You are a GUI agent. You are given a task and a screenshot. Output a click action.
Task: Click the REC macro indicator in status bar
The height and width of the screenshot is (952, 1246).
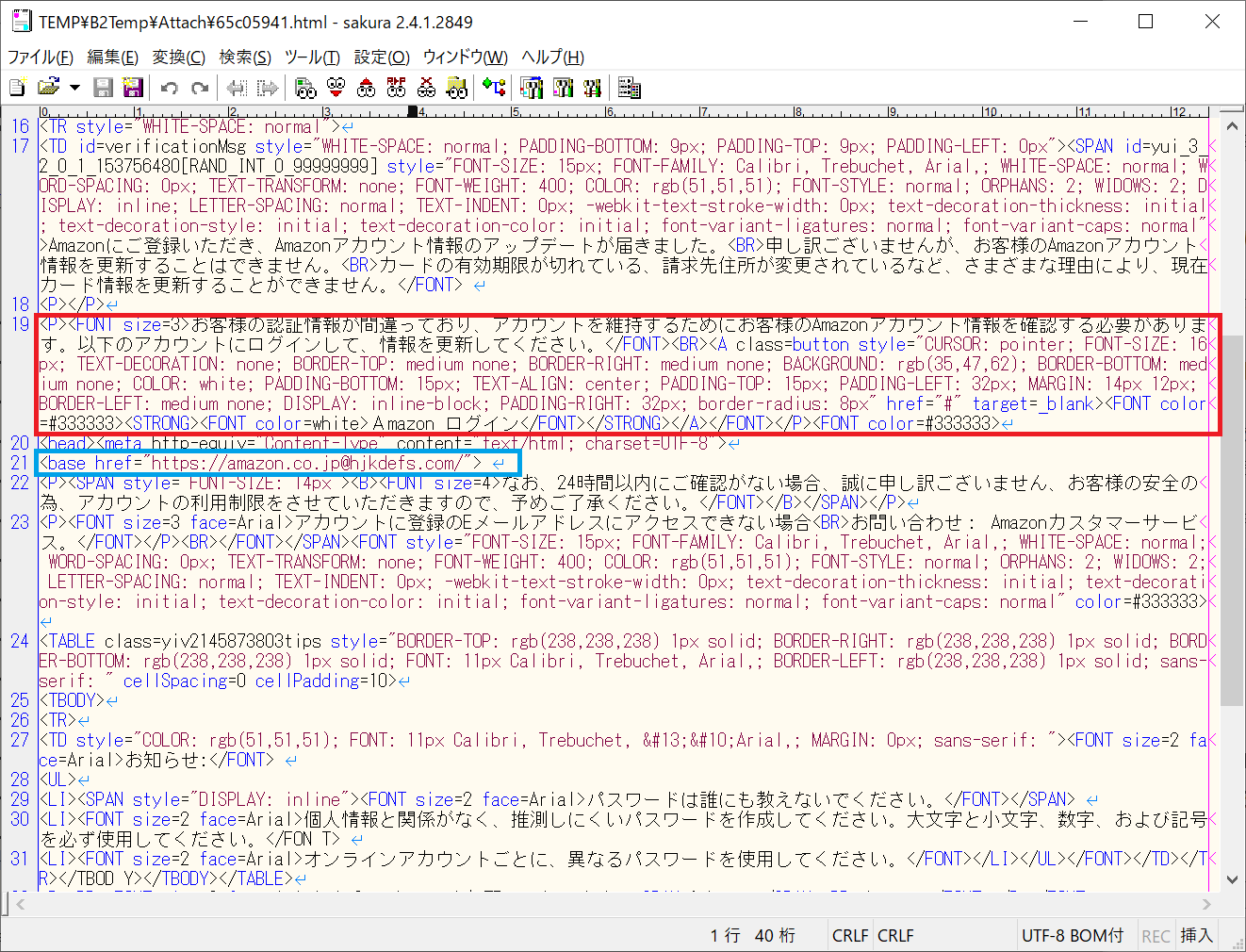point(1156,935)
